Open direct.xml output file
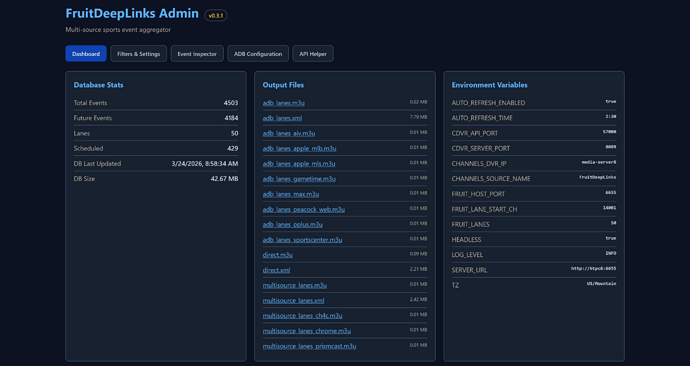This screenshot has width=690, height=366. 276,270
